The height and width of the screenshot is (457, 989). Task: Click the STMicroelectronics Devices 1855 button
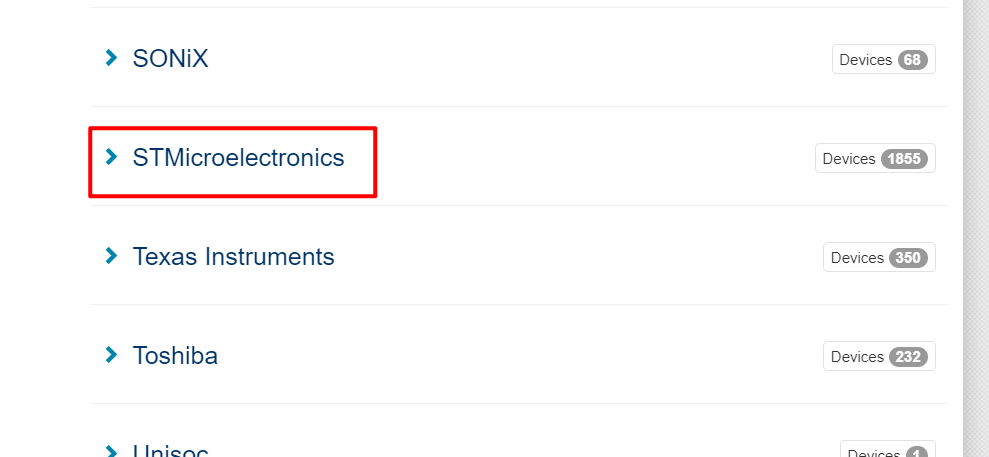coord(875,158)
